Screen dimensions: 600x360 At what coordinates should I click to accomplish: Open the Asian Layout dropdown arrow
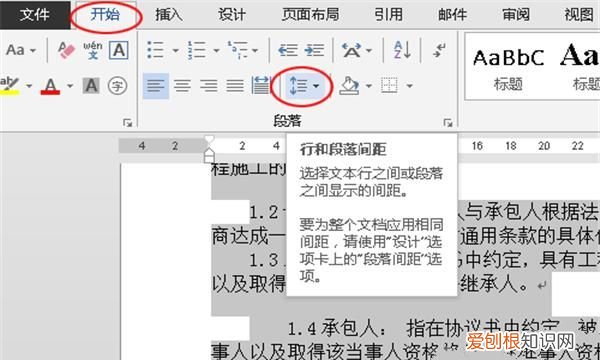[369, 50]
